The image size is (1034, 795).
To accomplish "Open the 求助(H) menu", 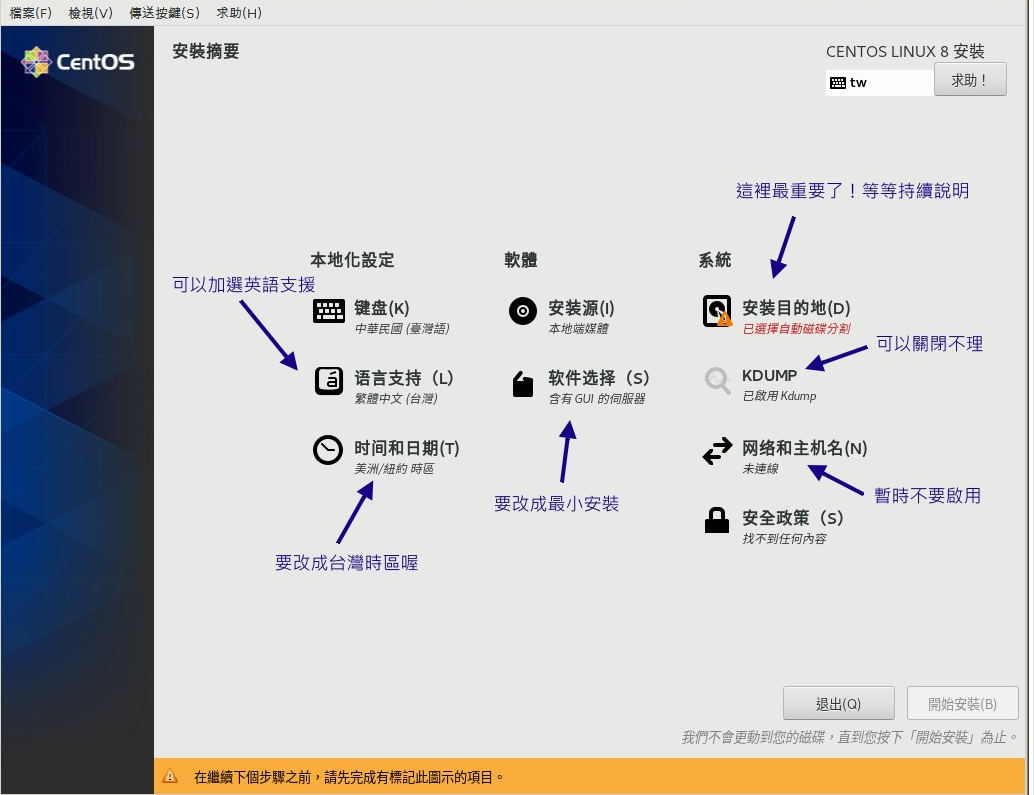I will pos(239,13).
